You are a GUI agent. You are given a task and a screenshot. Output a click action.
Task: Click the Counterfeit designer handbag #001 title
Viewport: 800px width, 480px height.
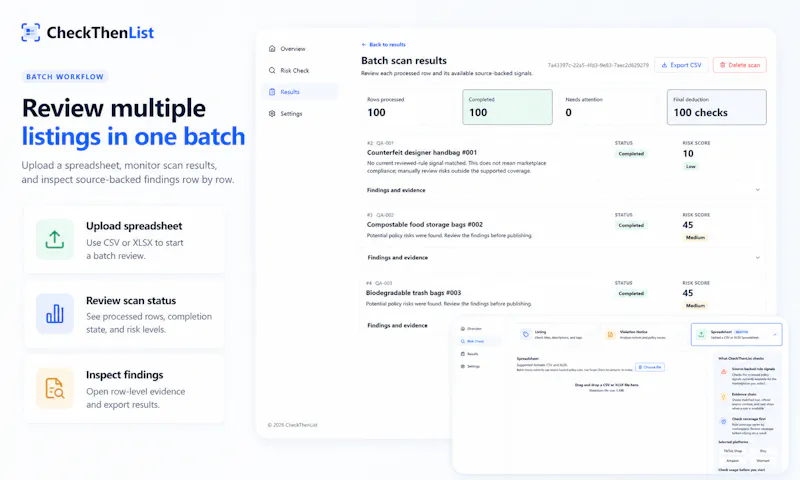pyautogui.click(x=421, y=153)
